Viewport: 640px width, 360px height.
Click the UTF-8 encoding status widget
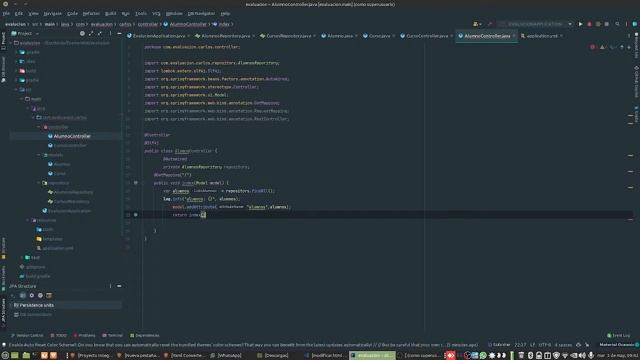tap(545, 345)
